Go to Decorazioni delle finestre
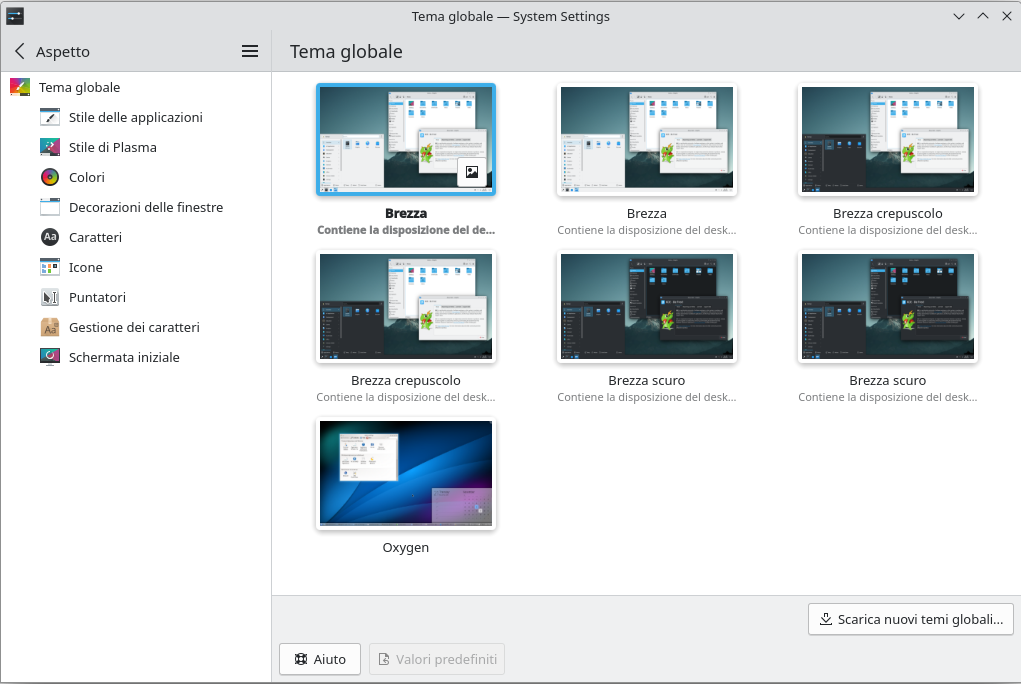1021x684 pixels. 145,207
